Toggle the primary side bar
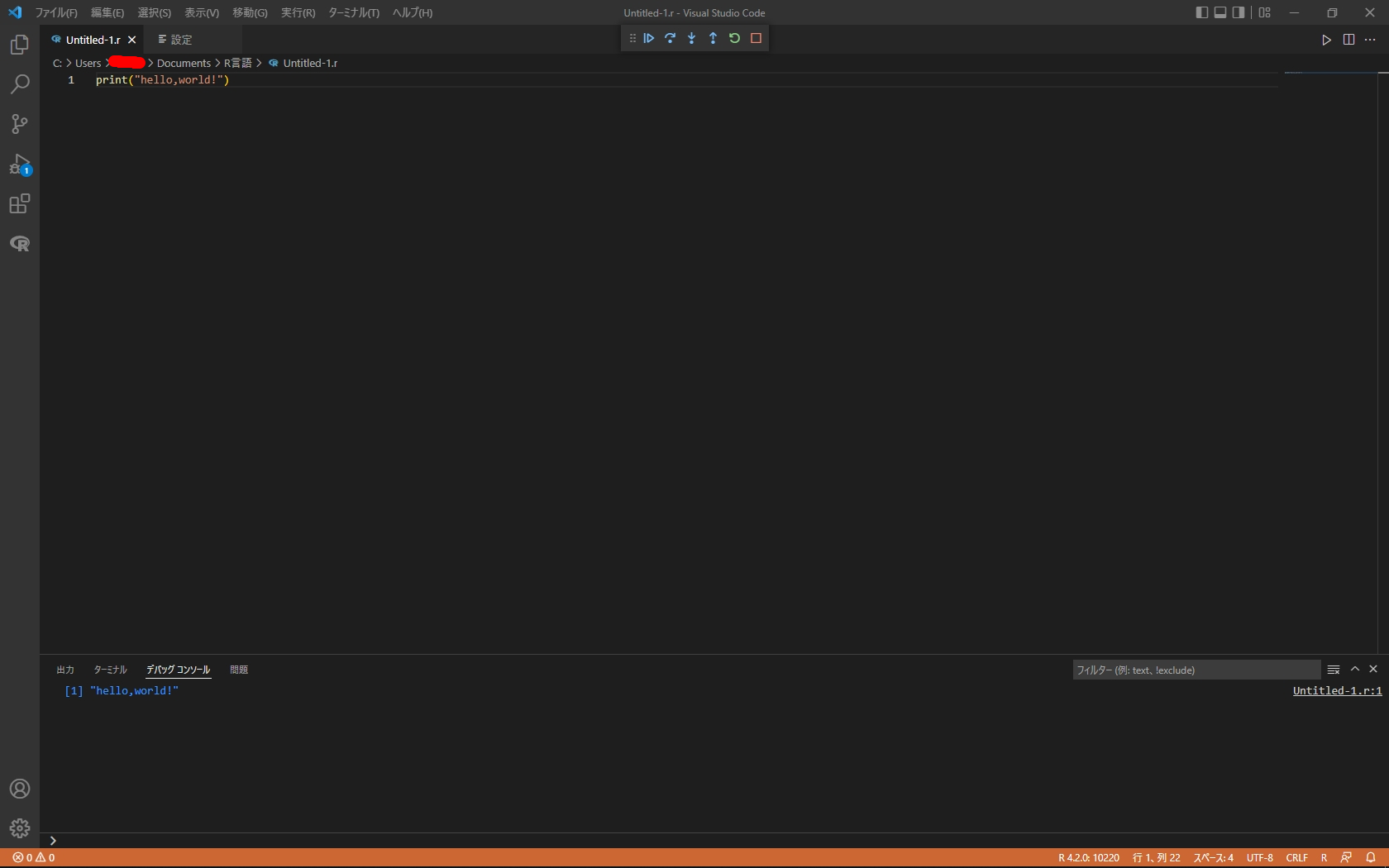Screen dimensions: 1389x868 point(1201,12)
